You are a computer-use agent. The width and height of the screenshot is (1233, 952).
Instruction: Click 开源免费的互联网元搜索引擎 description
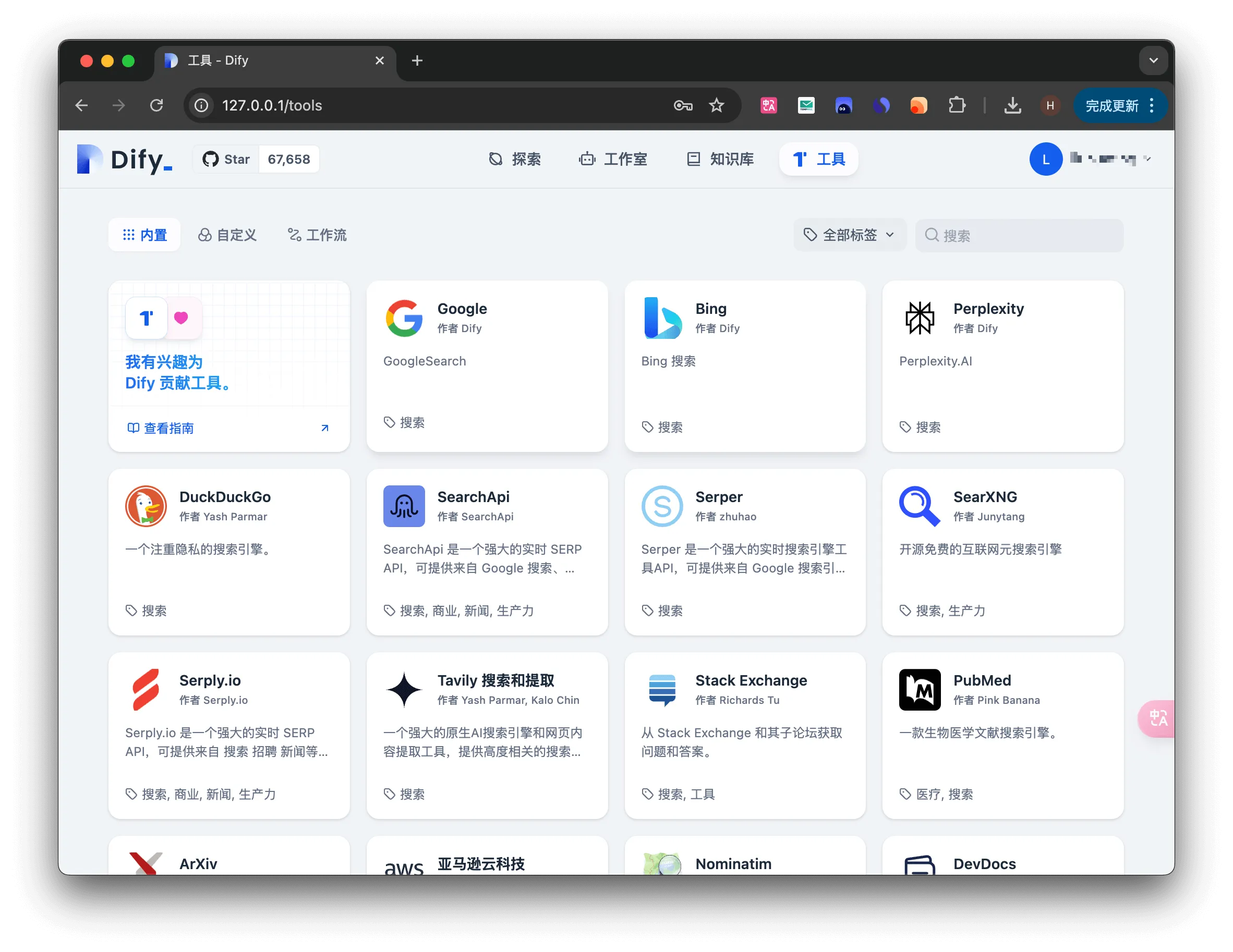point(980,549)
